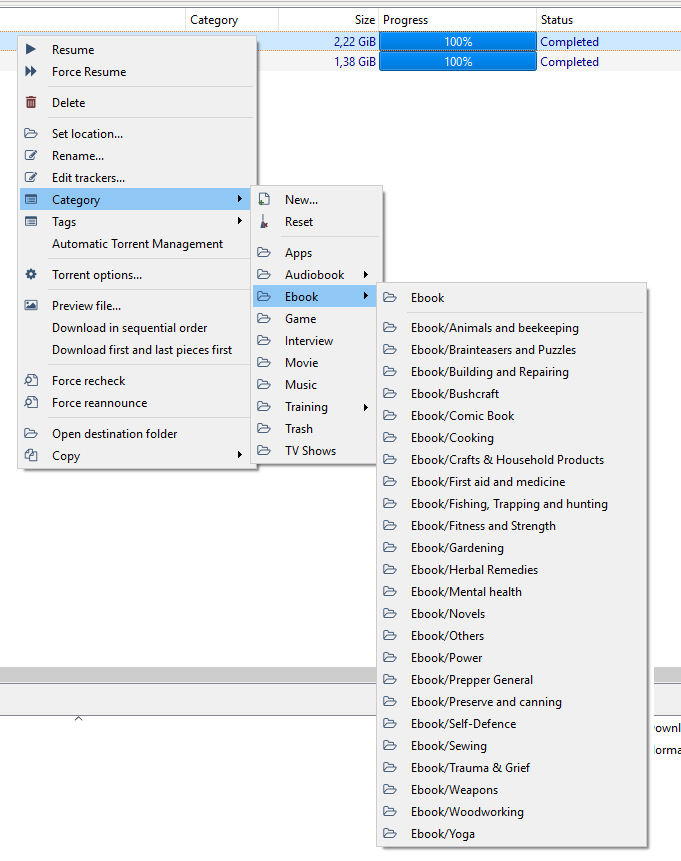Click the Force Resume double-arrow icon
Viewport: 681px width, 861px height.
pos(31,71)
